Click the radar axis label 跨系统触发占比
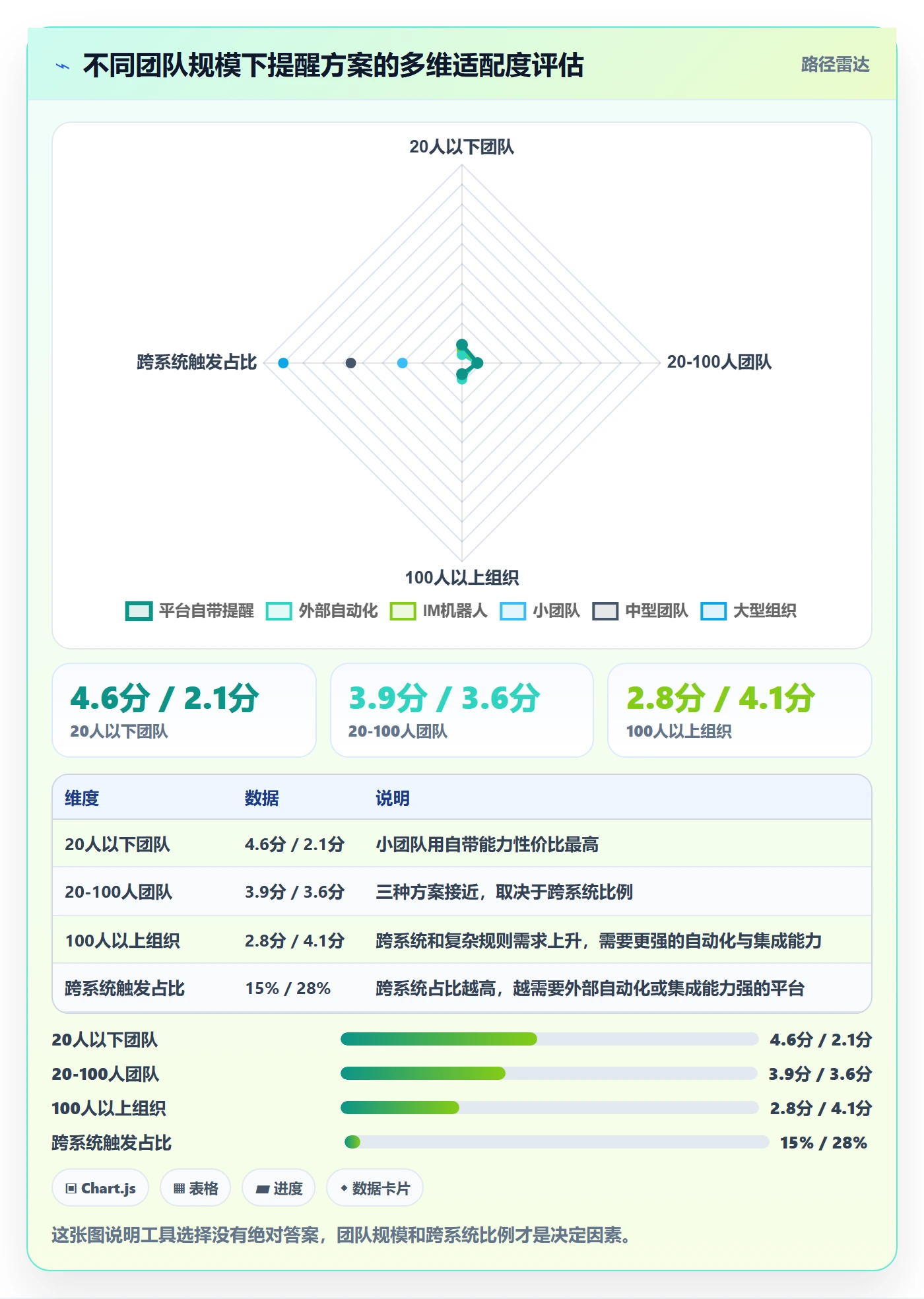924x1299 pixels. tap(197, 362)
